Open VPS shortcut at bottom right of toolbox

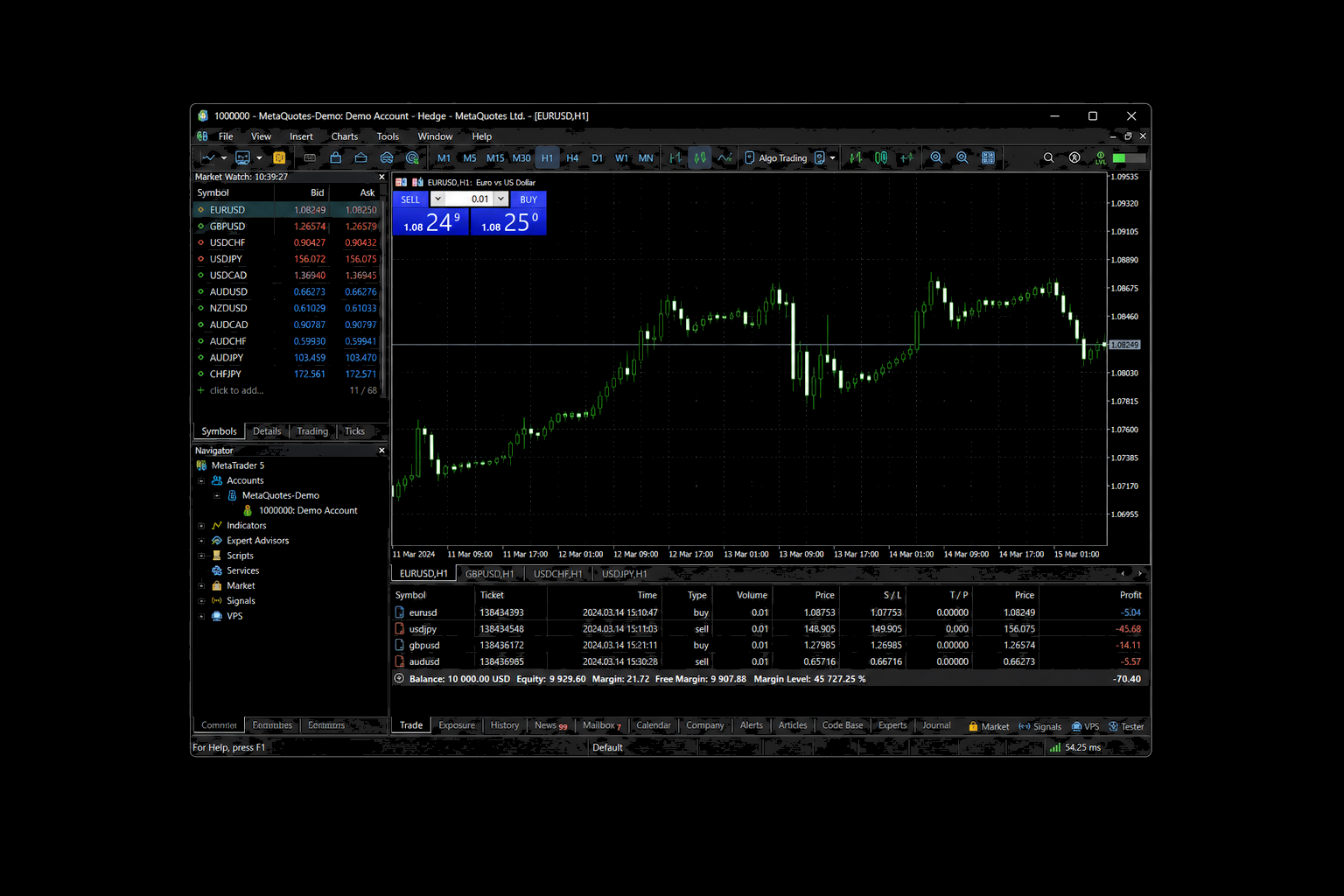pyautogui.click(x=1085, y=726)
